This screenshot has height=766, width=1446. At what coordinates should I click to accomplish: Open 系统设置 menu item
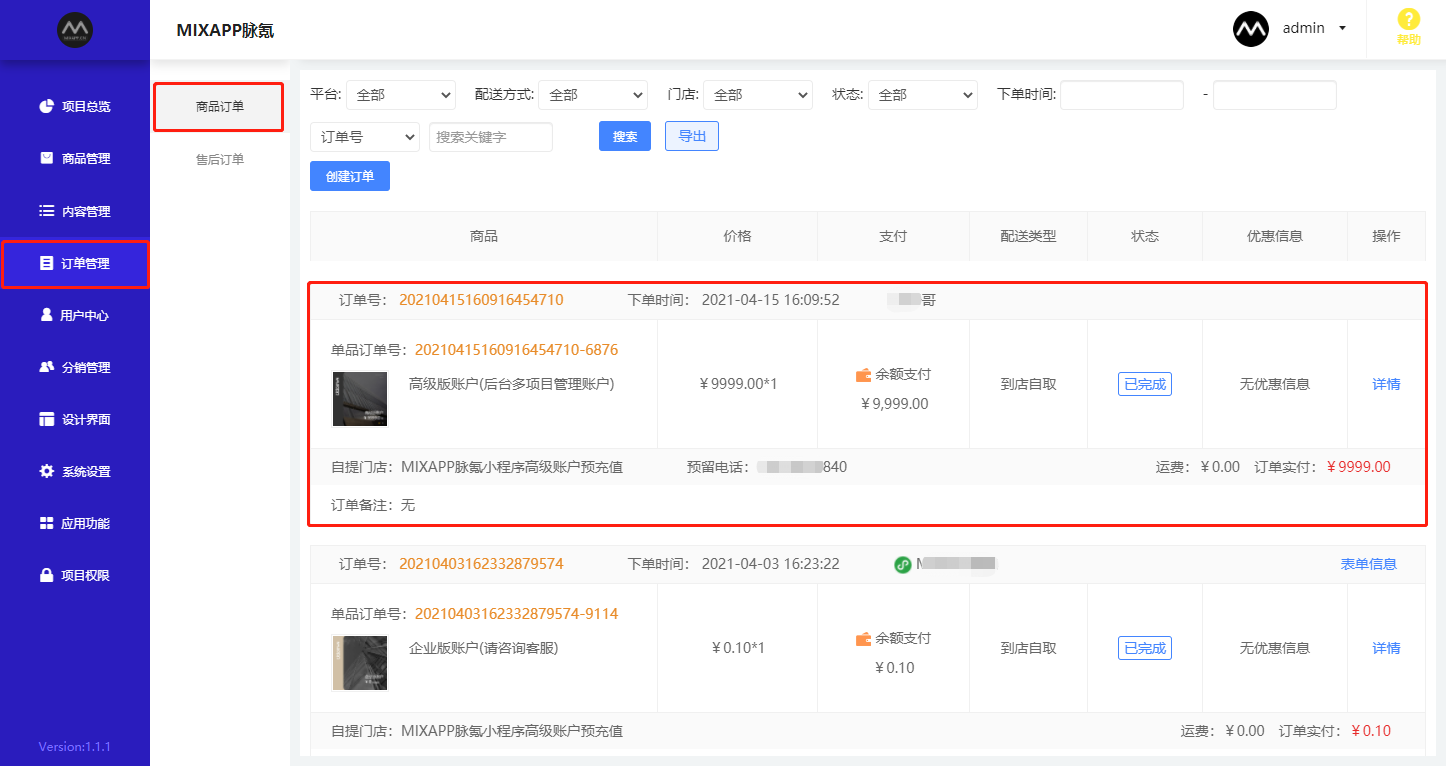point(75,471)
